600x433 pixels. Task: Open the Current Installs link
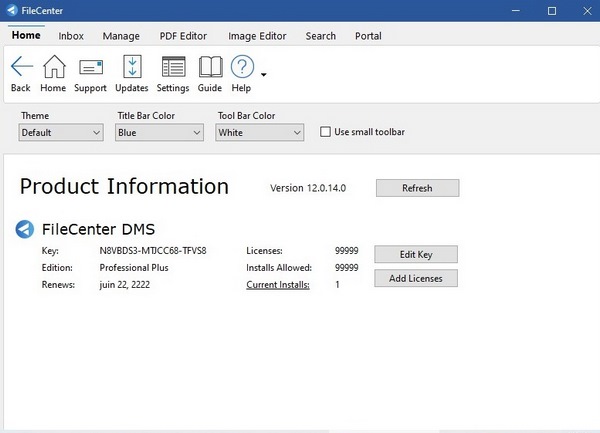point(278,285)
